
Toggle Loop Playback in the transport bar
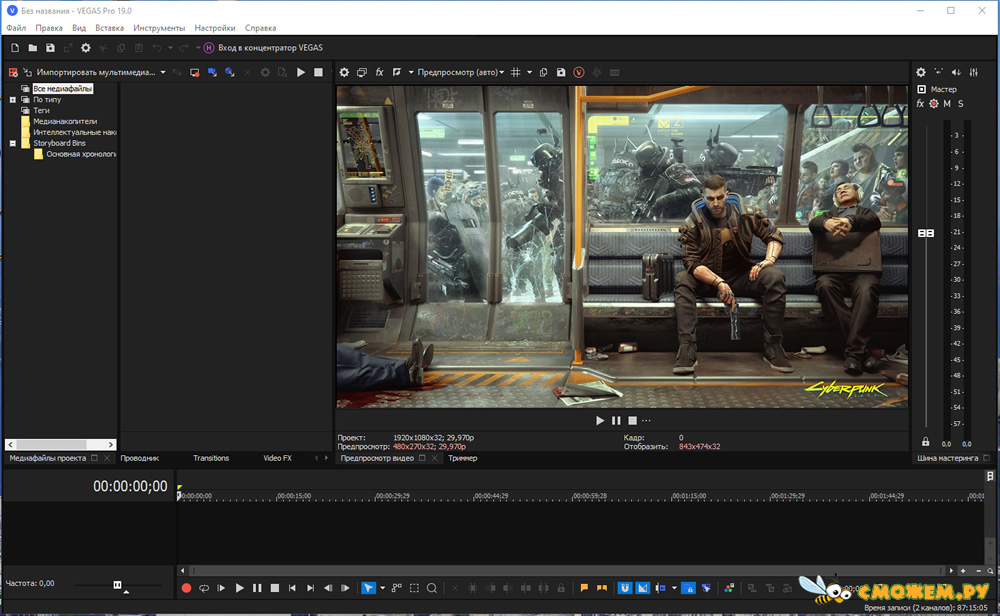click(x=204, y=588)
